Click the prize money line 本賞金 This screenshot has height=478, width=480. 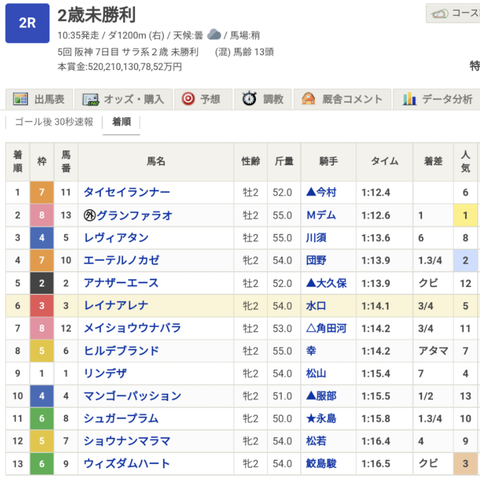pyautogui.click(x=120, y=67)
